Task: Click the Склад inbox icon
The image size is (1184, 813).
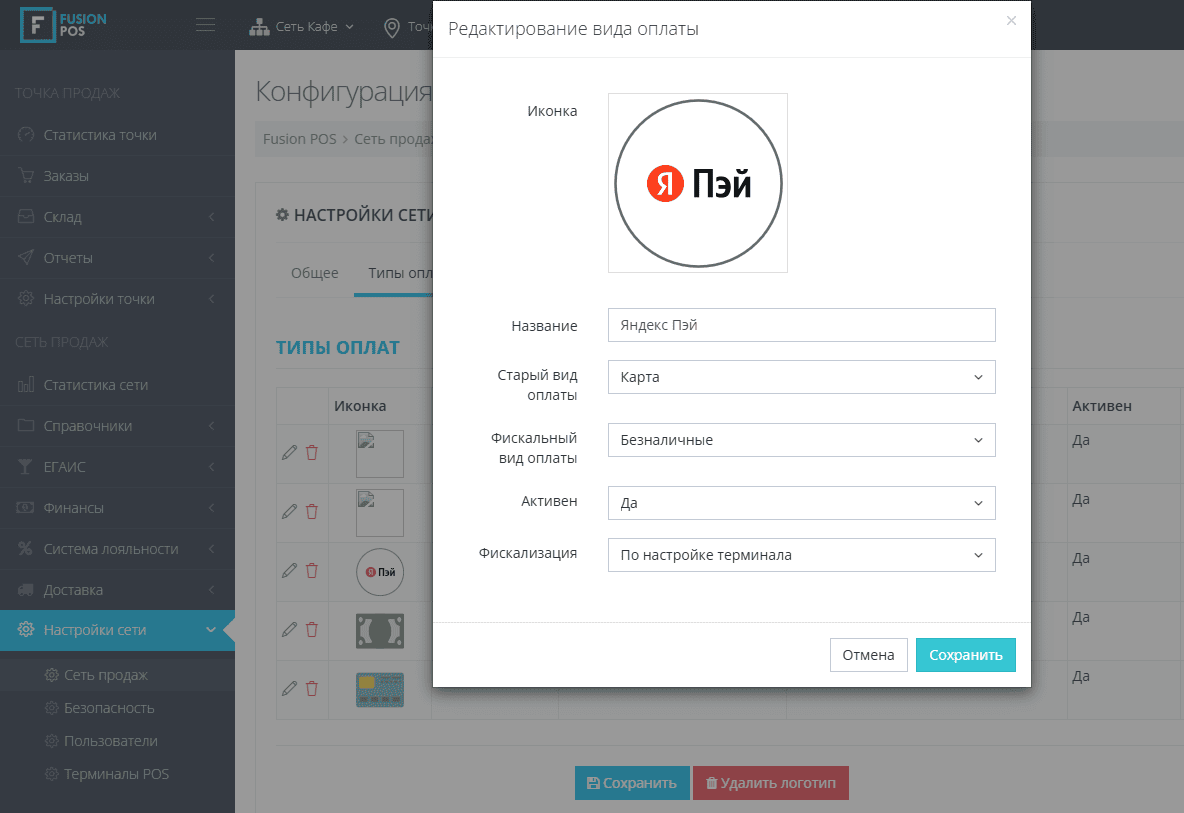Action: (26, 217)
